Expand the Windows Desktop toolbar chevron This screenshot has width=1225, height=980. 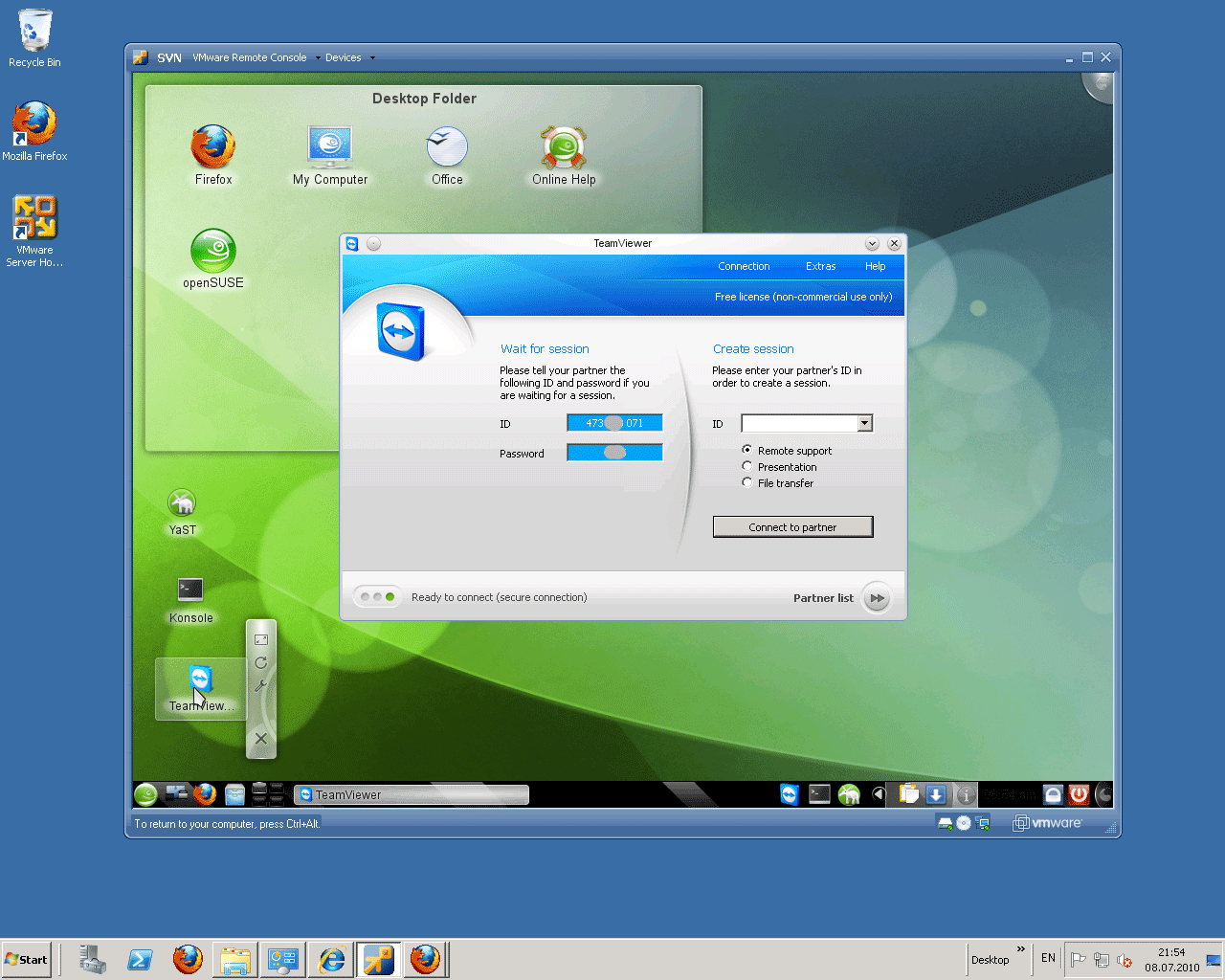pyautogui.click(x=1021, y=950)
